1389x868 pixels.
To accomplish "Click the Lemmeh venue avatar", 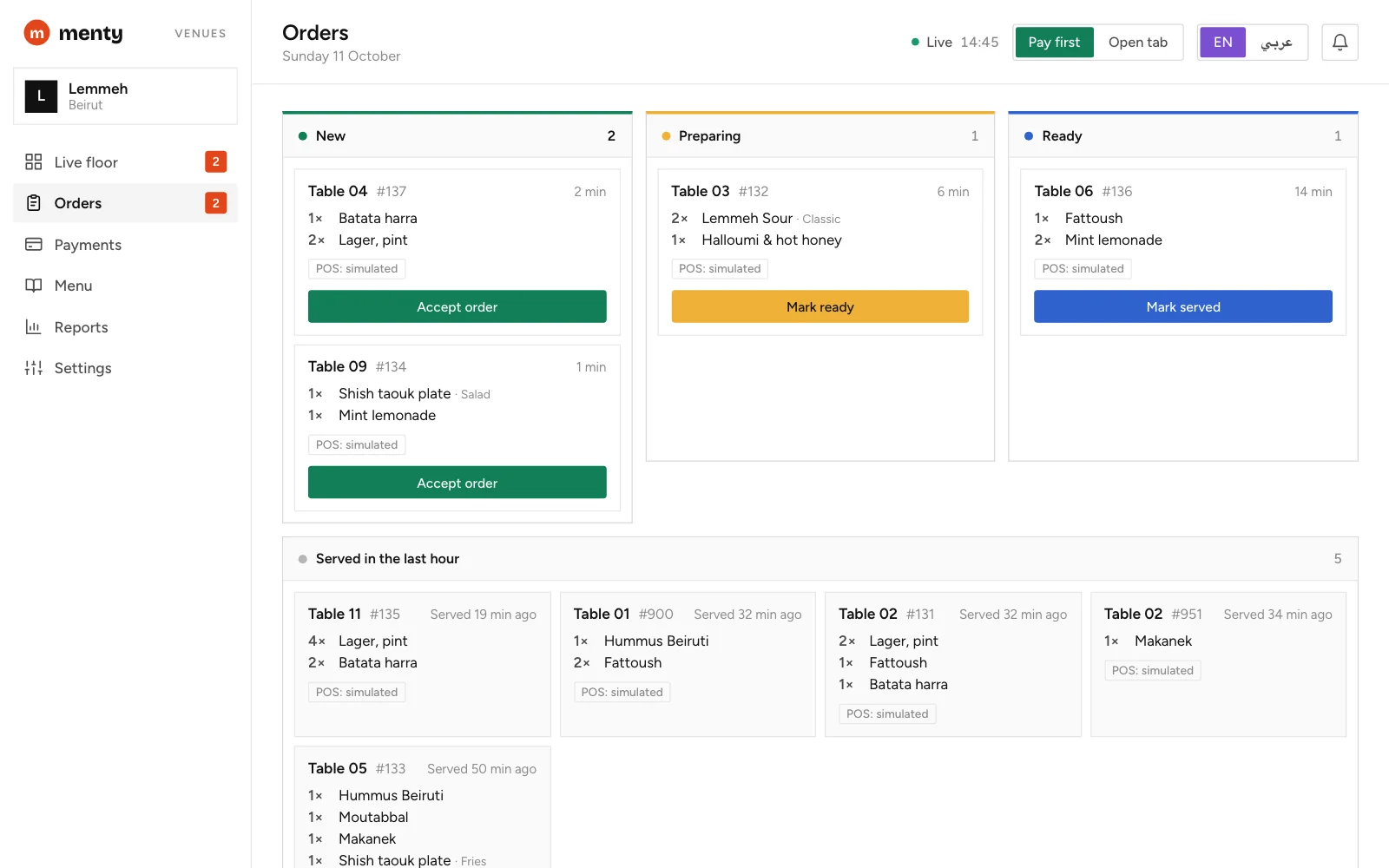I will coord(41,96).
